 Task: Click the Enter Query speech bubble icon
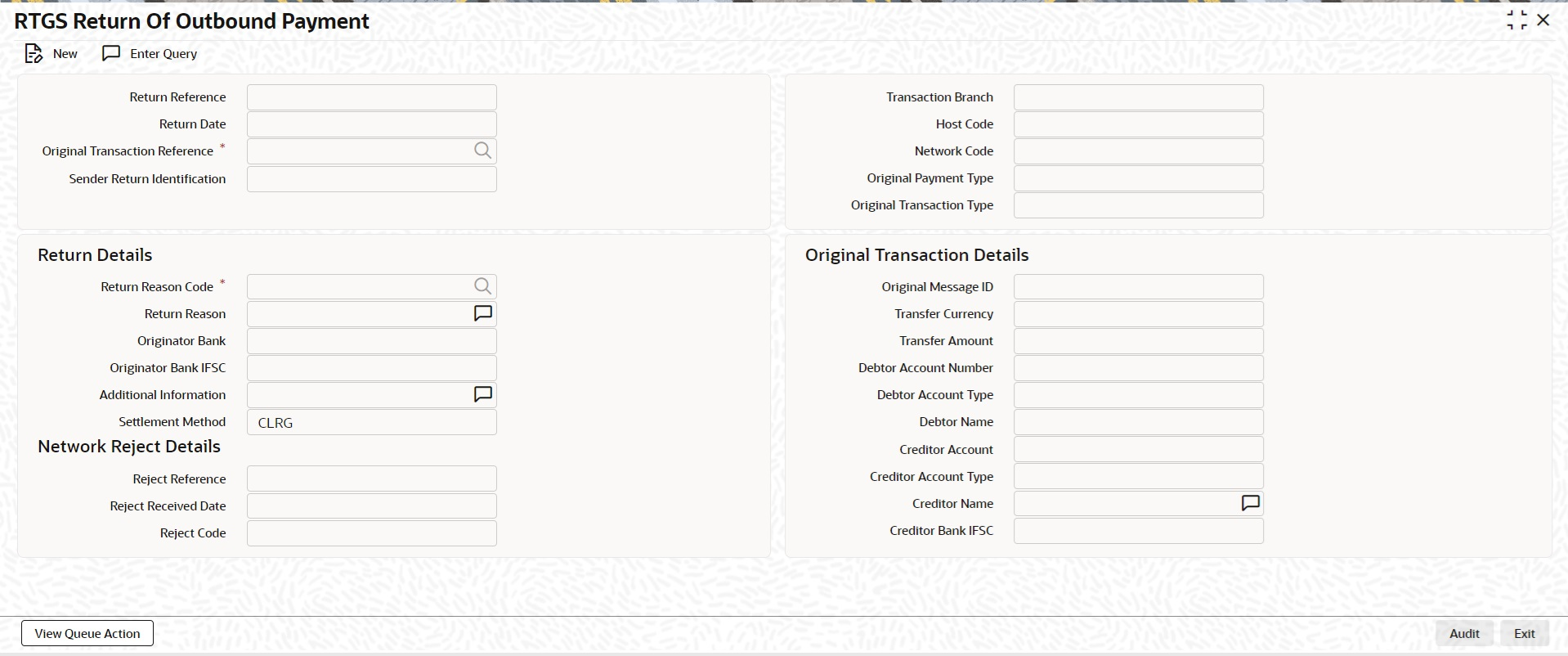(111, 54)
